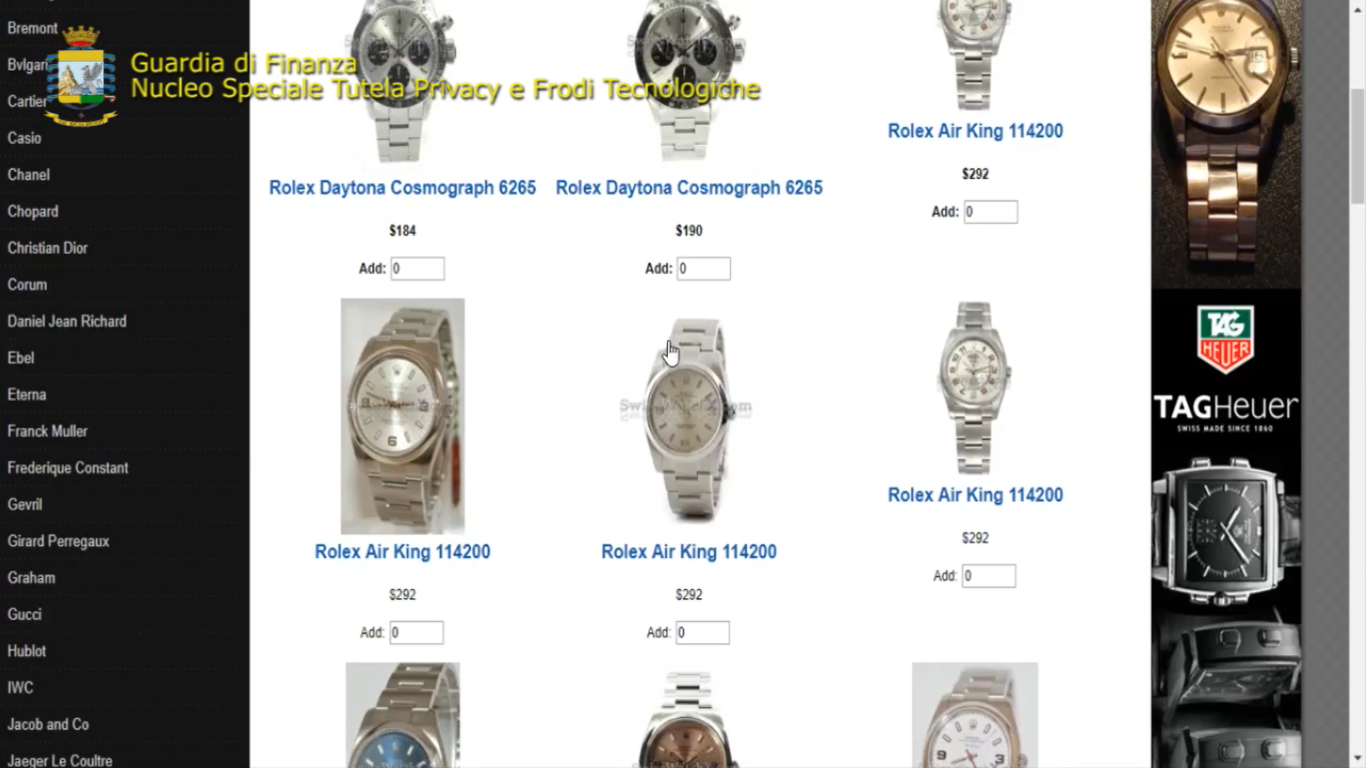Screen dimensions: 1366x768
Task: Open first Rolex Daytona Cosmograph 6265 link
Action: [402, 187]
